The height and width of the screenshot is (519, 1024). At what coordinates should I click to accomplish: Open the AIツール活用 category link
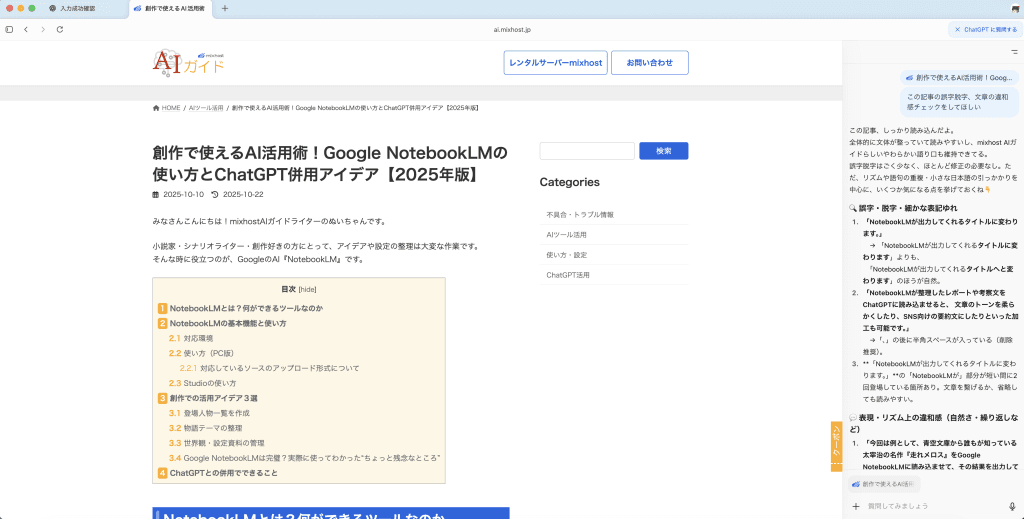pyautogui.click(x=566, y=234)
